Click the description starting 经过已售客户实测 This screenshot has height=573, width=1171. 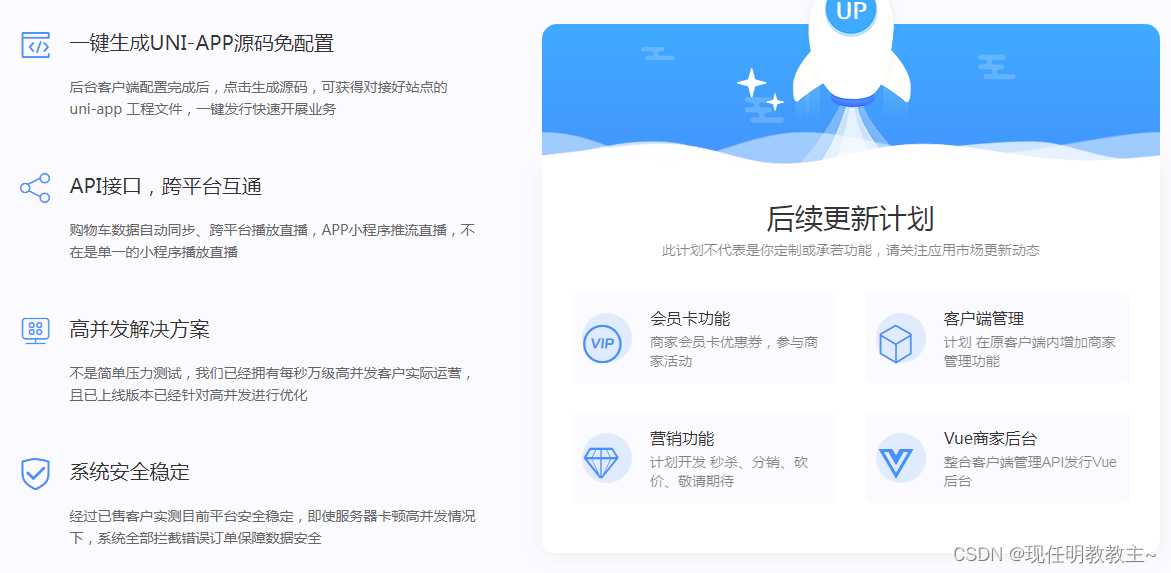[x=273, y=527]
